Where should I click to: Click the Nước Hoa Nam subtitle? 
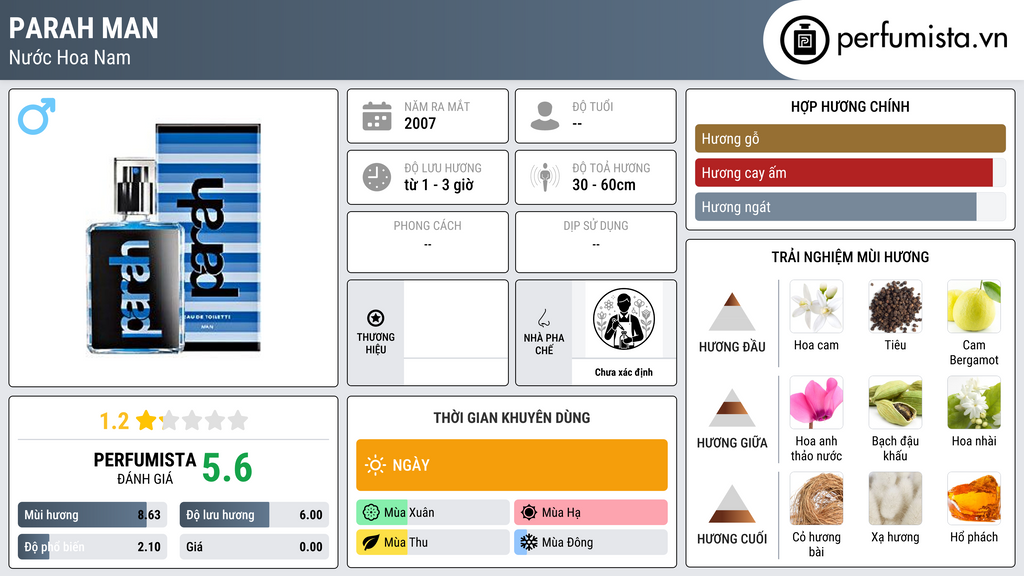pos(70,57)
